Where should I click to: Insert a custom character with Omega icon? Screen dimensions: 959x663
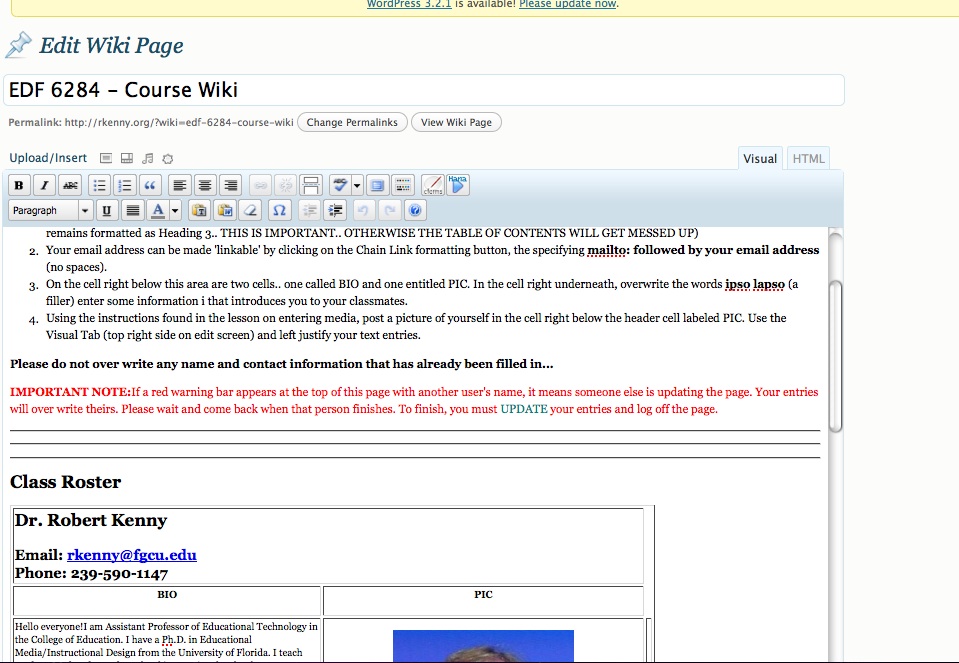tap(279, 211)
